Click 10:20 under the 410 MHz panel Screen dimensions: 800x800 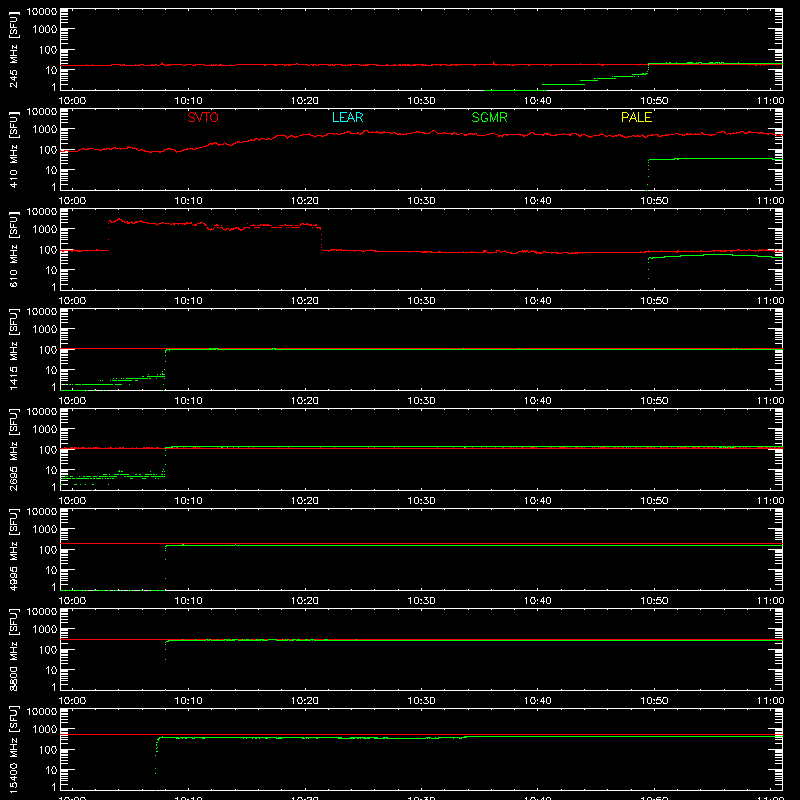pos(305,201)
